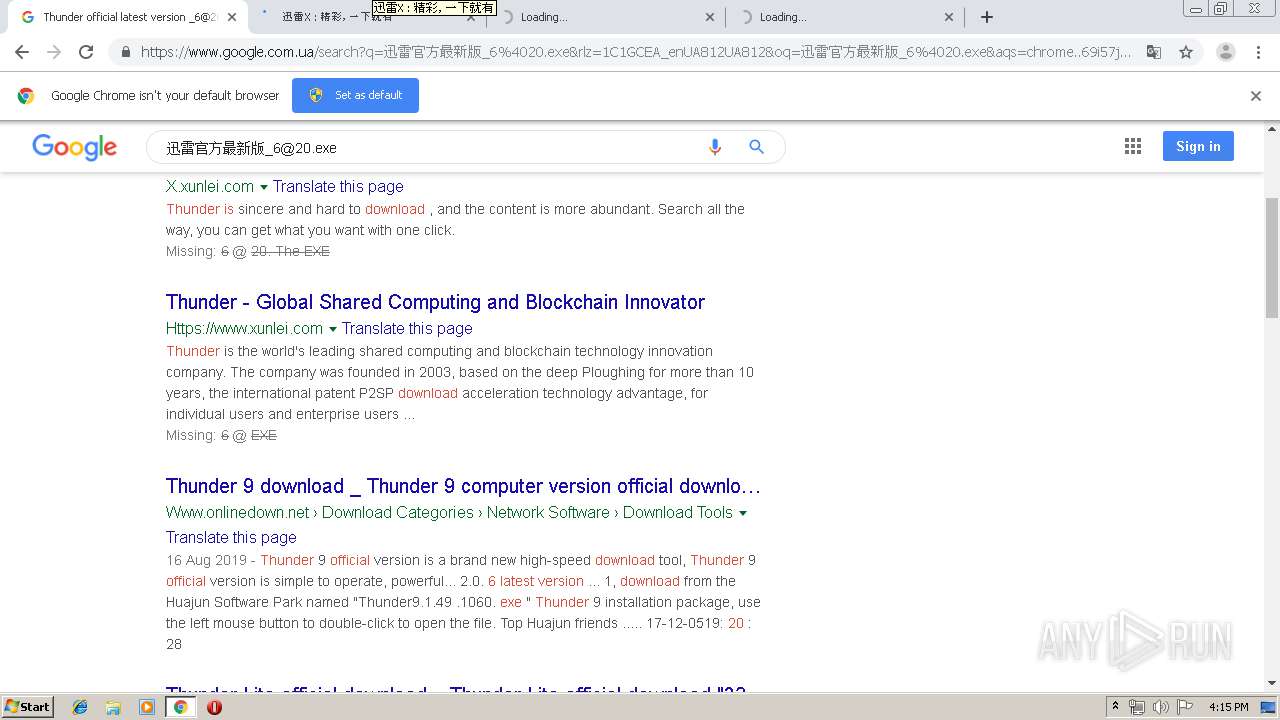
Task: Open the Chrome profile avatar
Action: coord(1226,52)
